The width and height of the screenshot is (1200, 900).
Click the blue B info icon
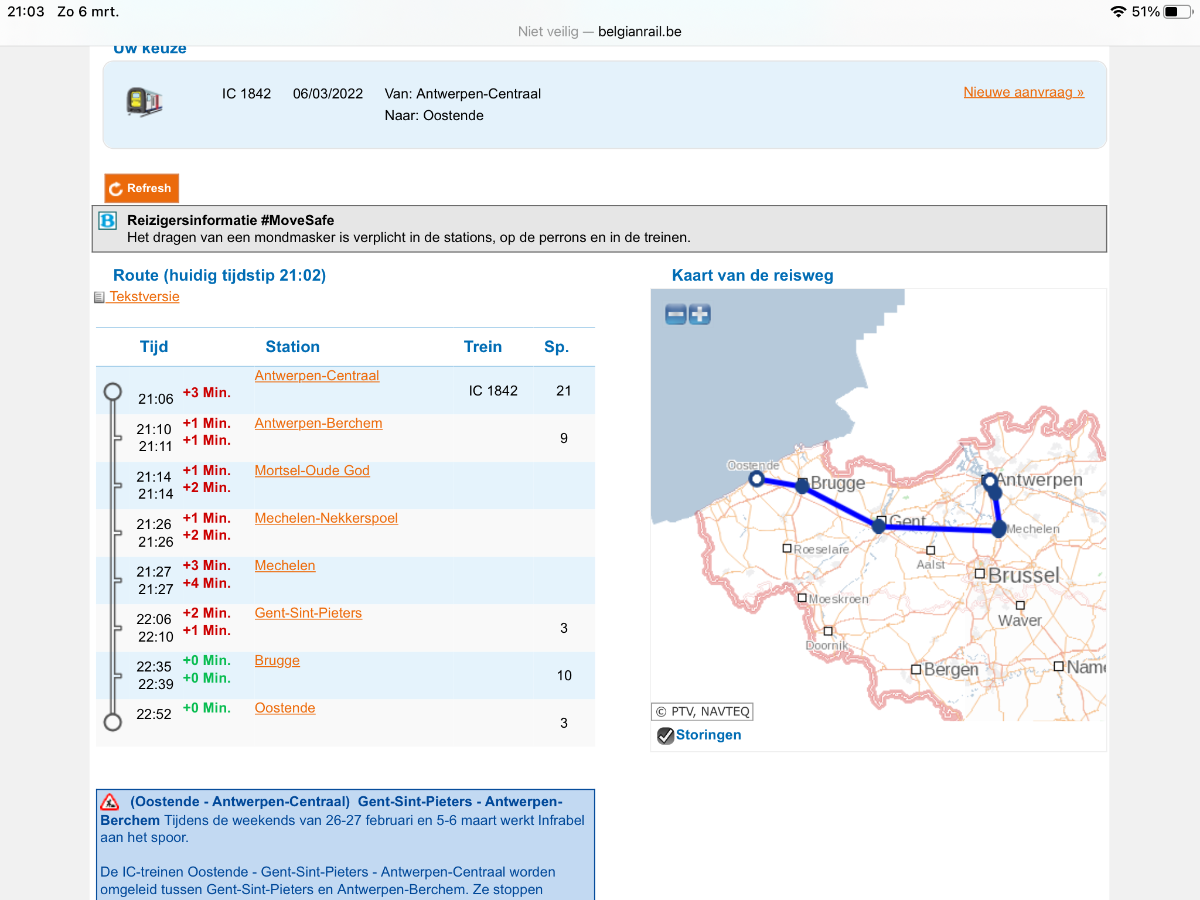108,221
